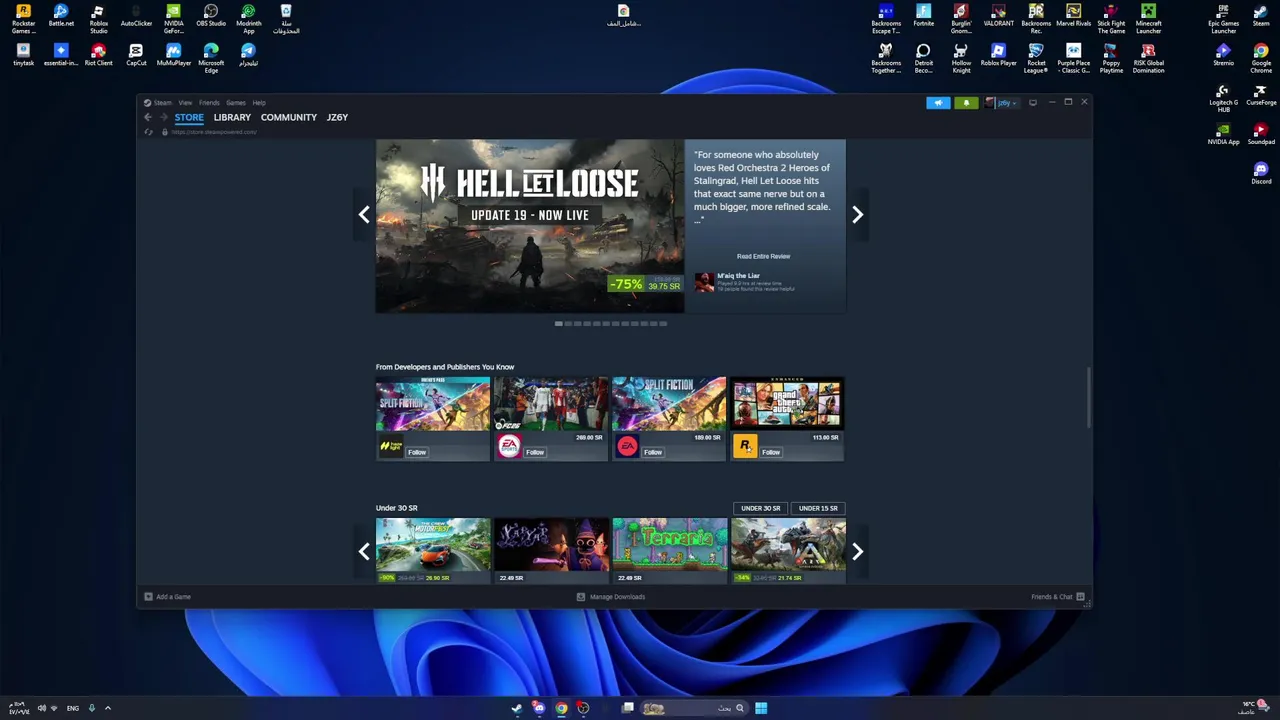Click the store URL address field
The image size is (1280, 720).
click(214, 132)
